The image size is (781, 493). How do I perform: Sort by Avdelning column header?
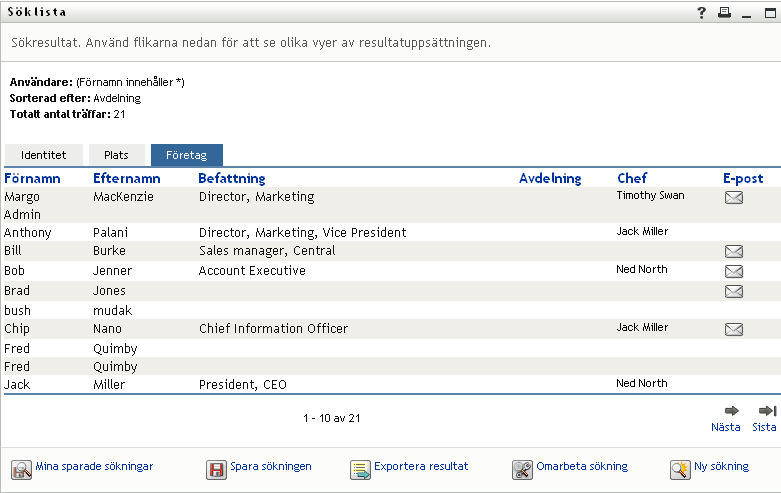point(550,178)
